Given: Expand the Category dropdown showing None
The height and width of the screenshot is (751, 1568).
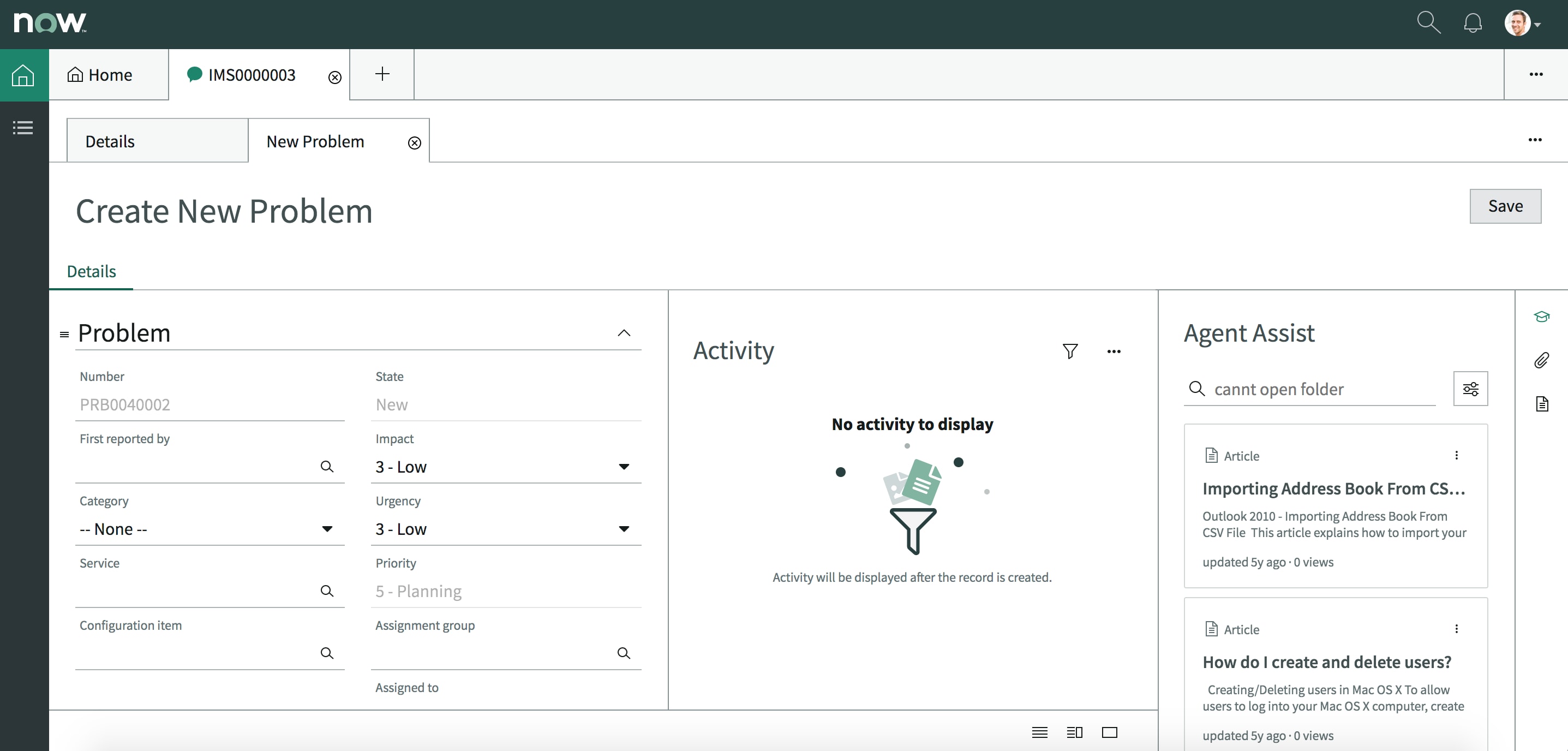Looking at the screenshot, I should (327, 529).
